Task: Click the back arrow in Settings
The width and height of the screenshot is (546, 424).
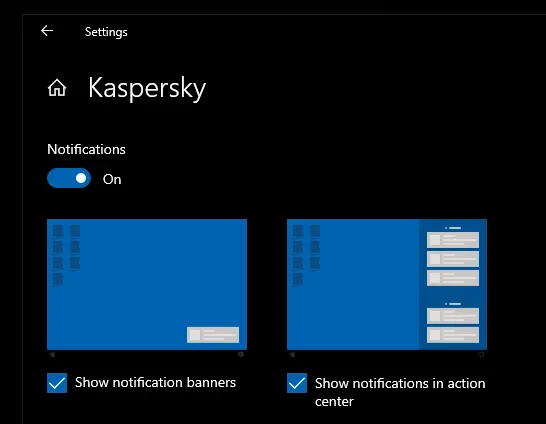Action: click(x=47, y=31)
